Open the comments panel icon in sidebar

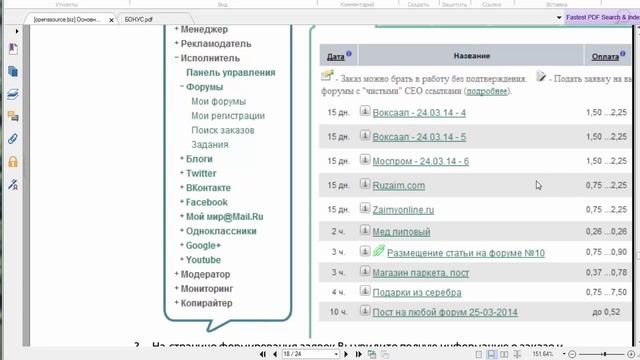(13, 117)
